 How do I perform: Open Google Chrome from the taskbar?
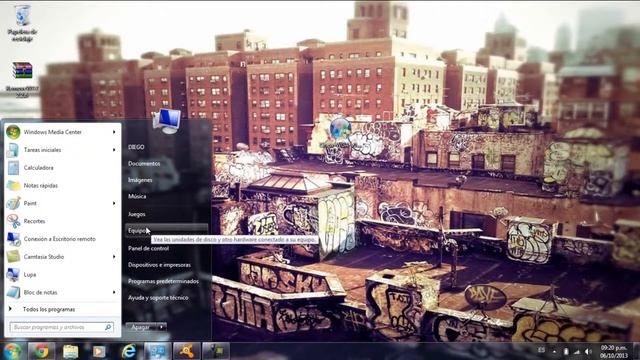pyautogui.click(x=41, y=351)
